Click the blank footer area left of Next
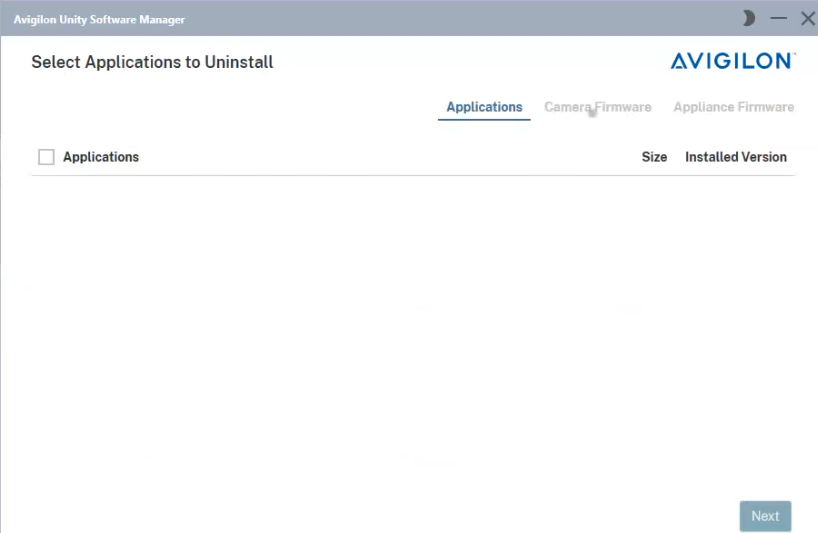818x533 pixels. click(400, 515)
